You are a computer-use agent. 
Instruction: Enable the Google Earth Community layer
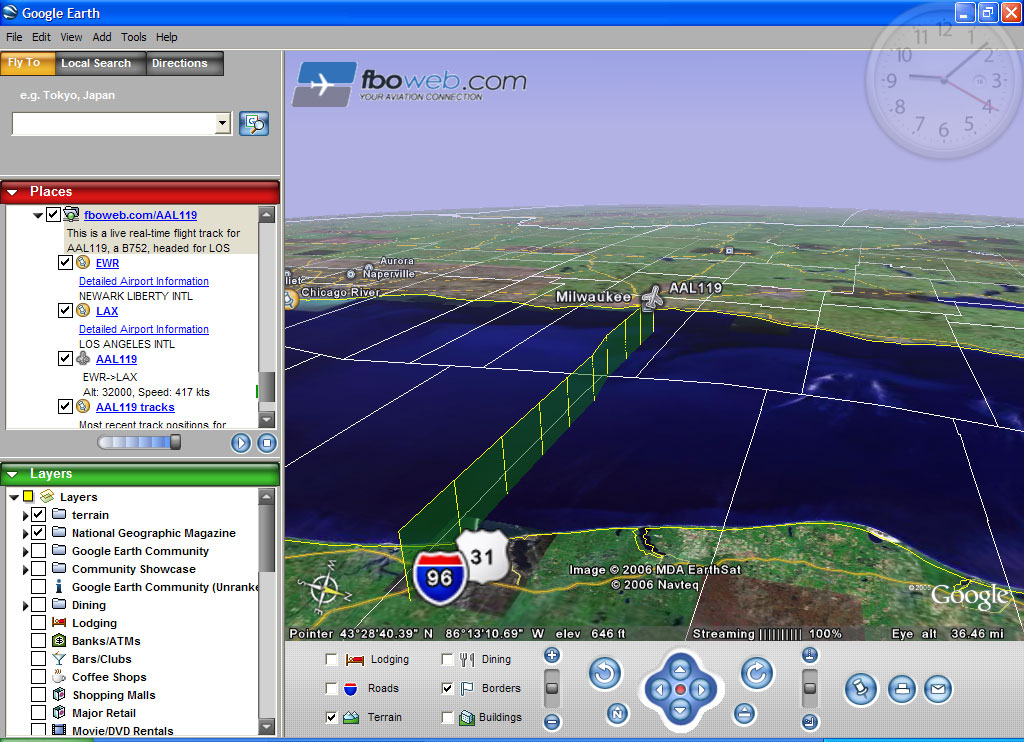[39, 551]
